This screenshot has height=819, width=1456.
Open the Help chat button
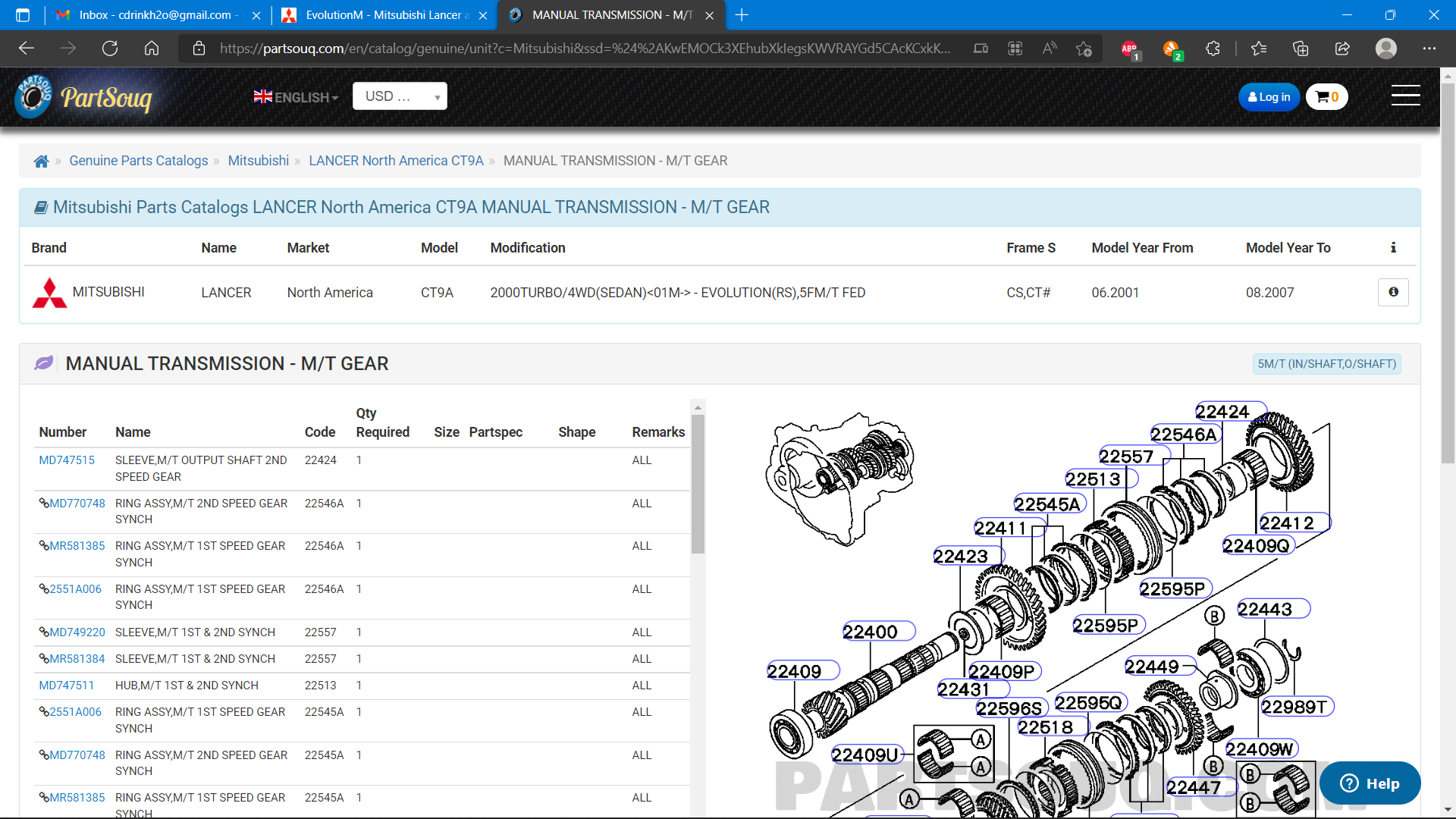pyautogui.click(x=1370, y=783)
